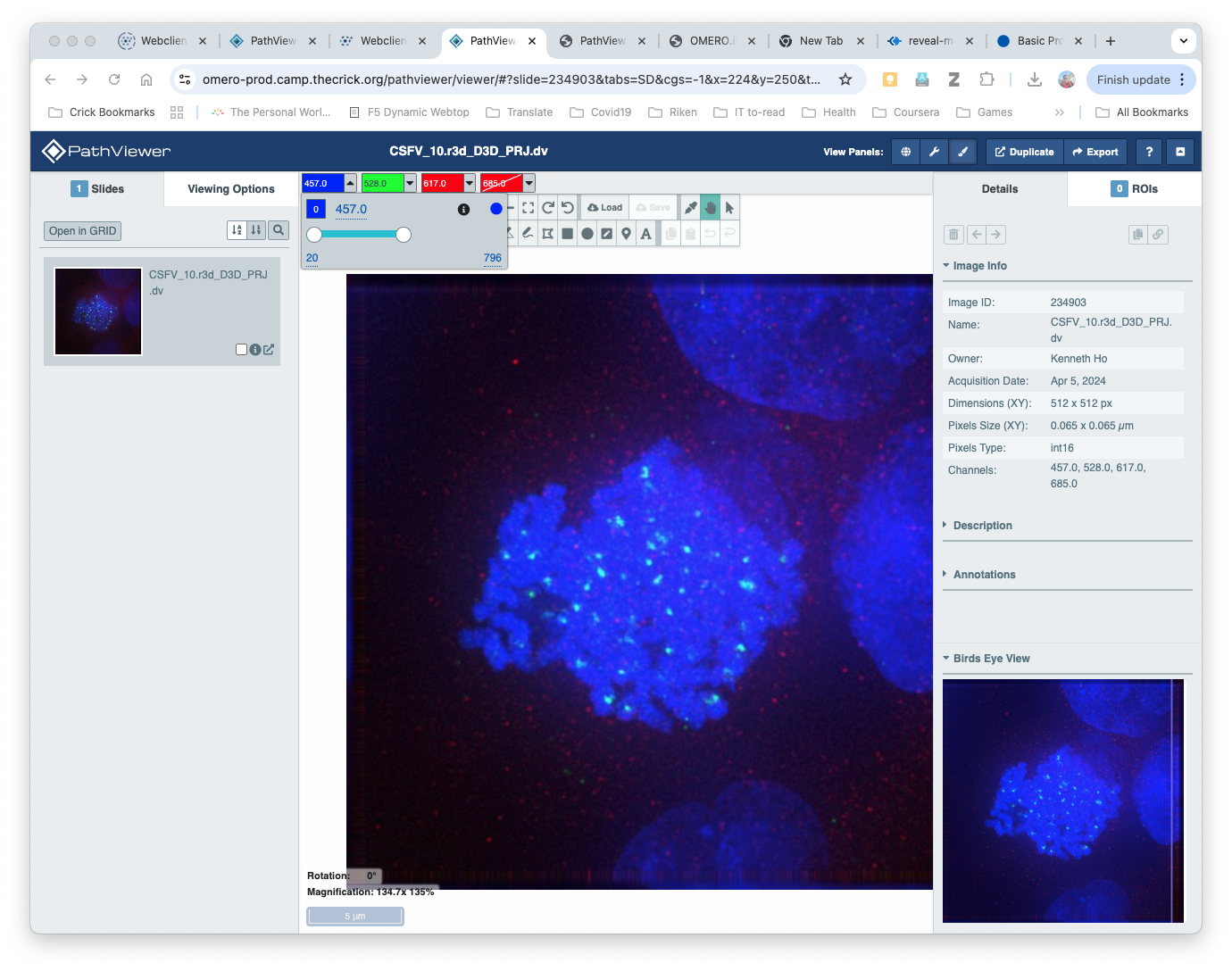Collapse the 457.0 channel settings arrow
This screenshot has height=971, width=1232.
click(x=351, y=183)
